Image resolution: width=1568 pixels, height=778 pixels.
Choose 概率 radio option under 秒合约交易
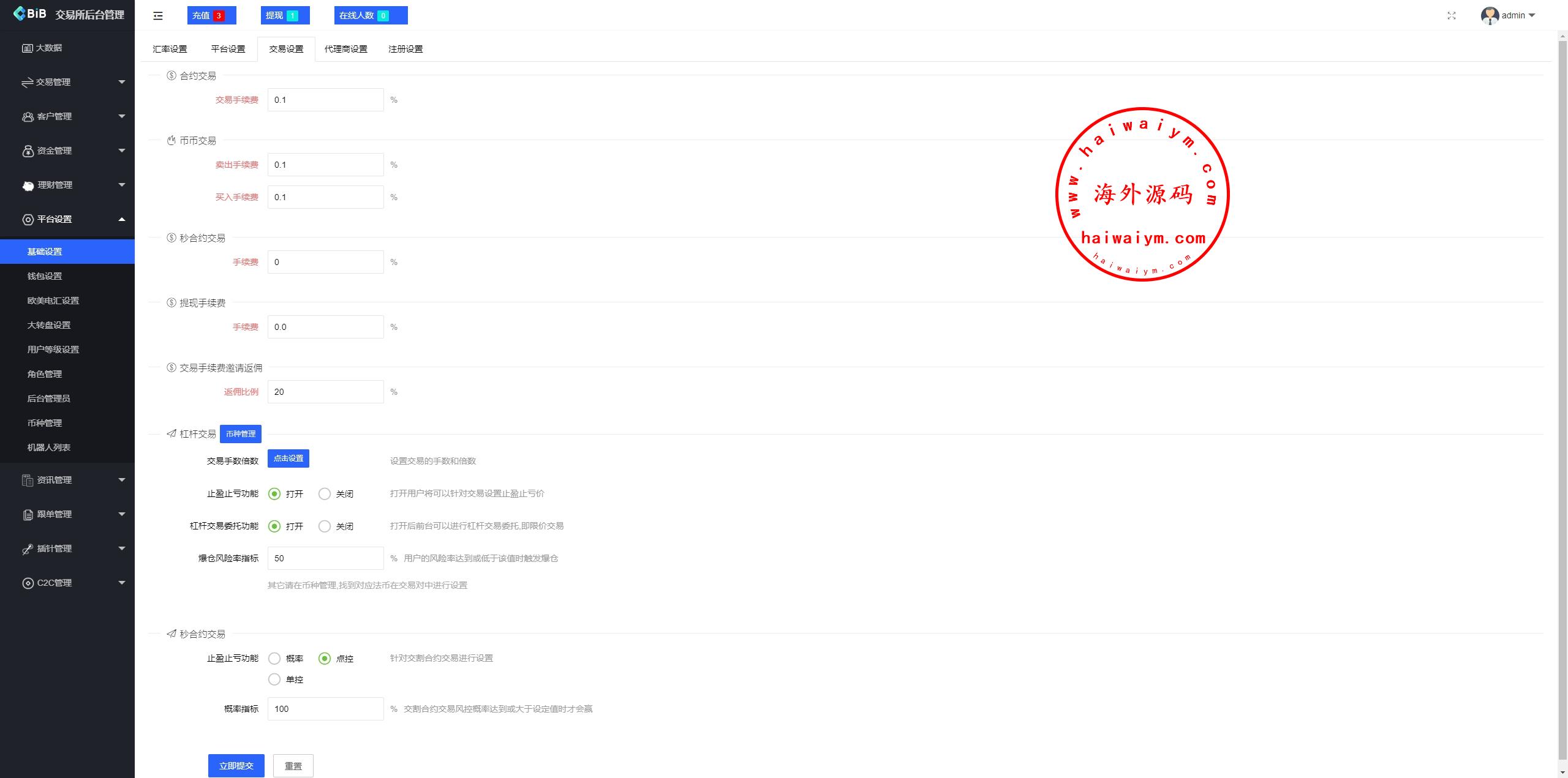pyautogui.click(x=274, y=659)
